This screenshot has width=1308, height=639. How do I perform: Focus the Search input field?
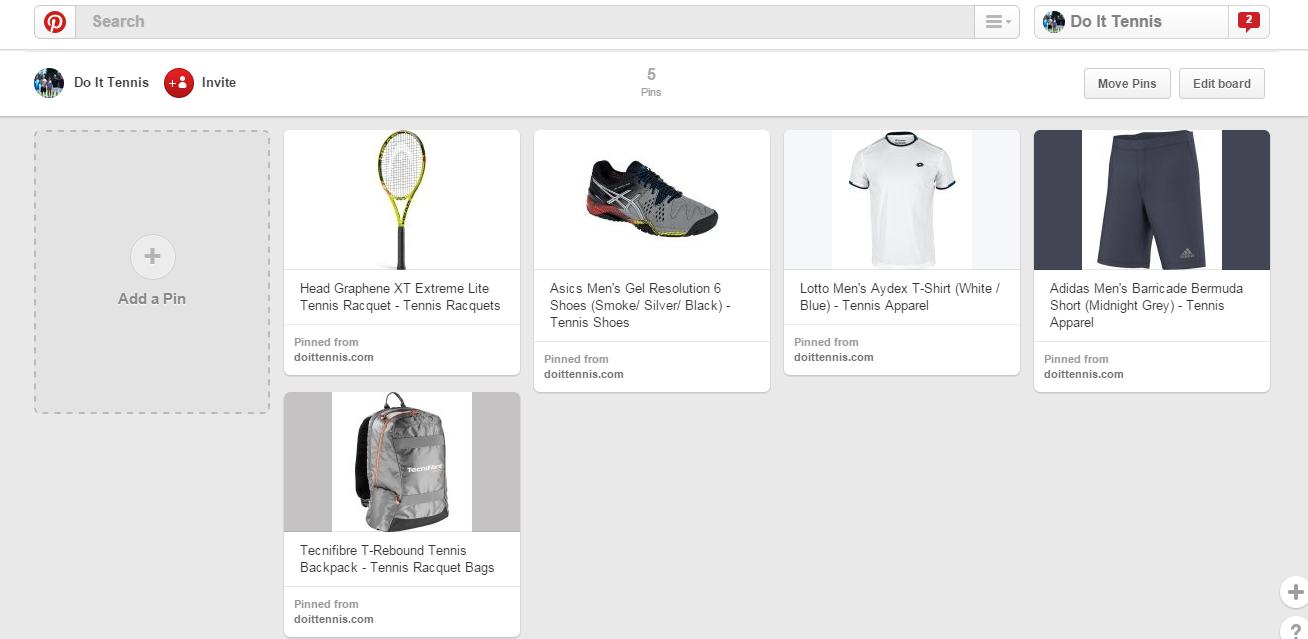coord(525,22)
